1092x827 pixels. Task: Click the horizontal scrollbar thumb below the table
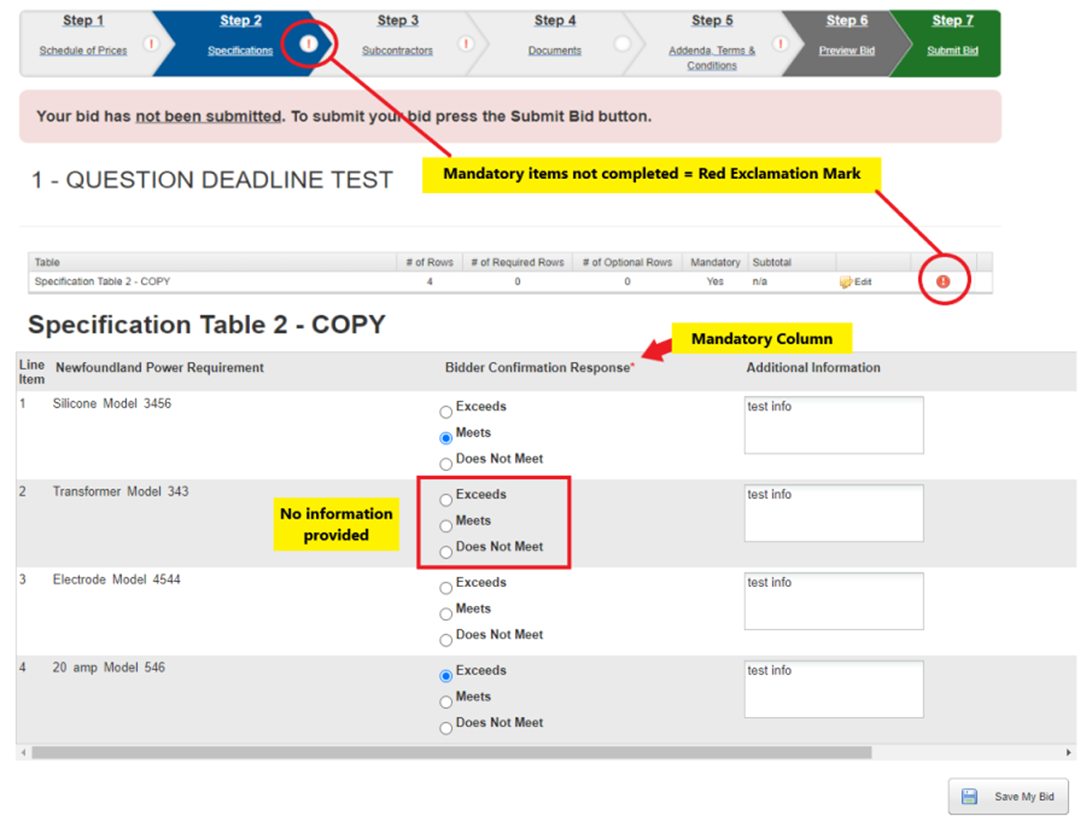[x=451, y=752]
